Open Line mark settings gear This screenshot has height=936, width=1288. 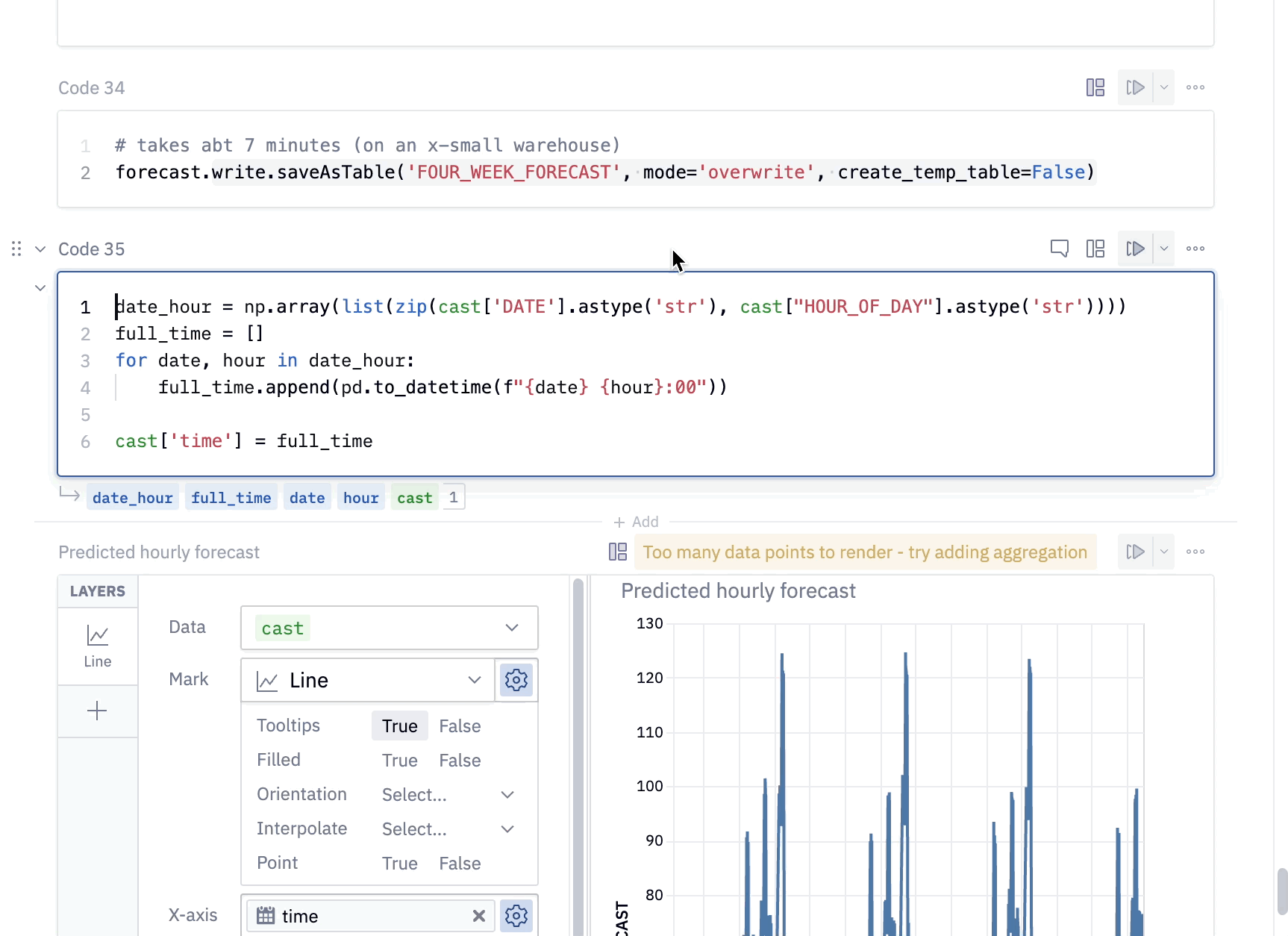point(516,680)
